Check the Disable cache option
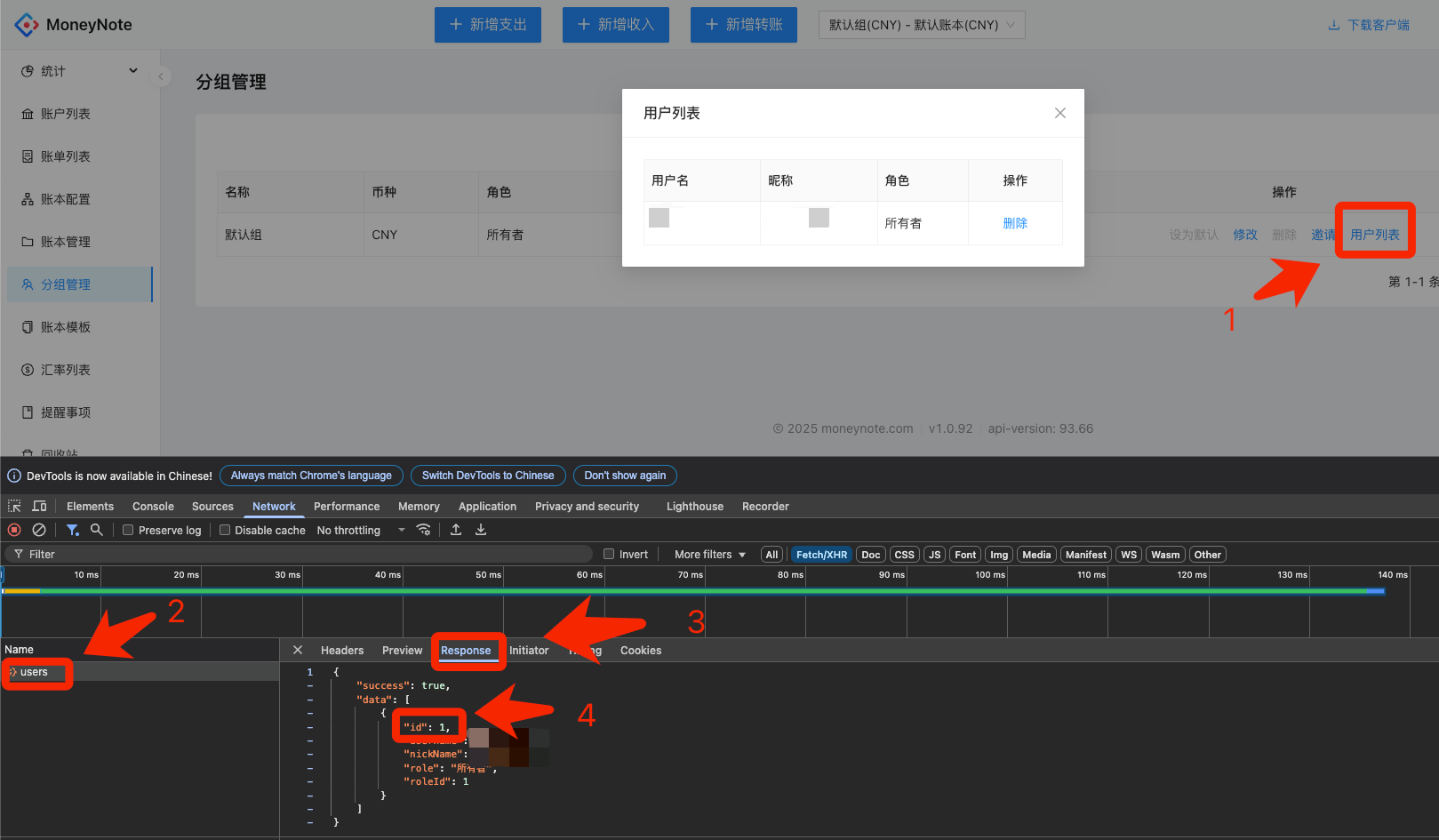The image size is (1439, 840). (x=225, y=530)
